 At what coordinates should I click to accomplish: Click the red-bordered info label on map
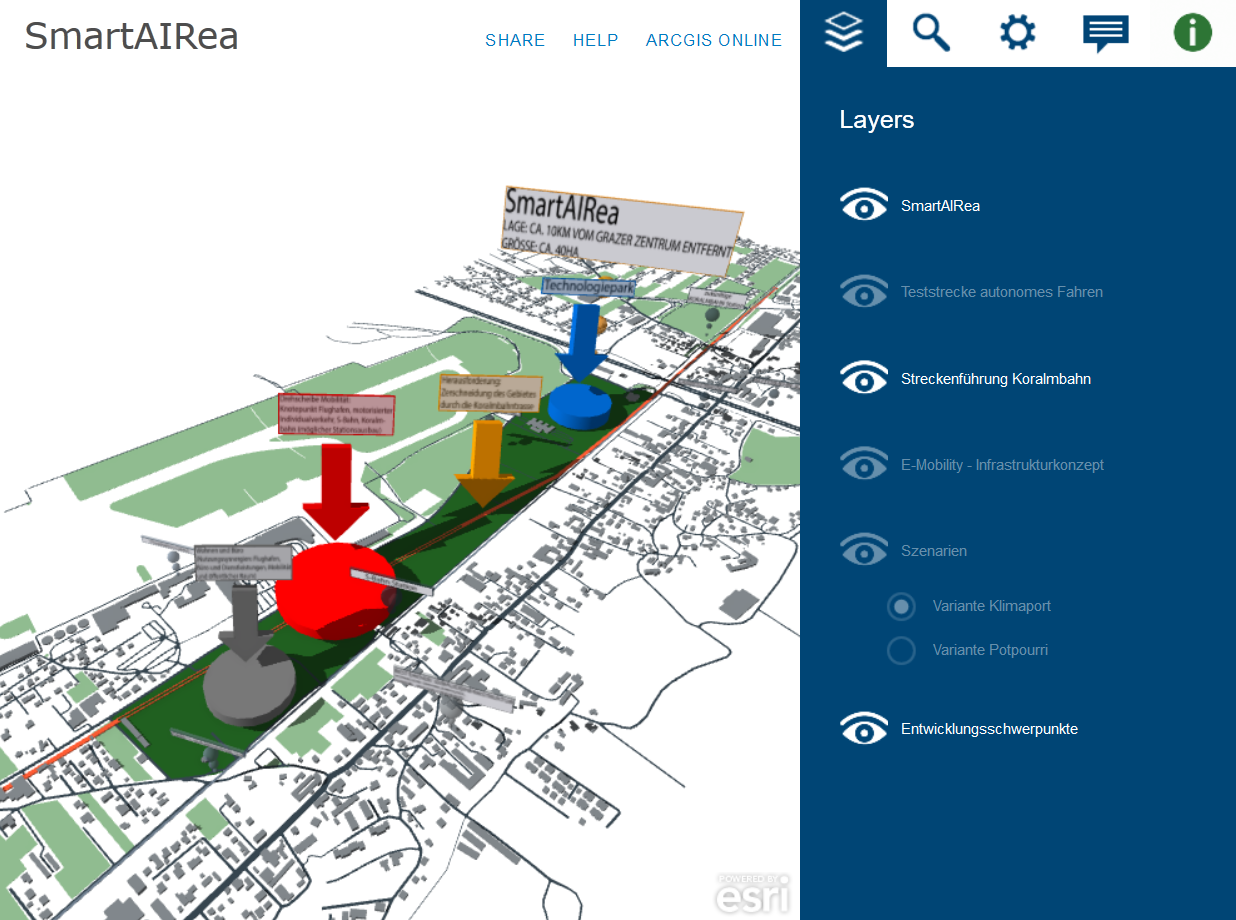336,414
